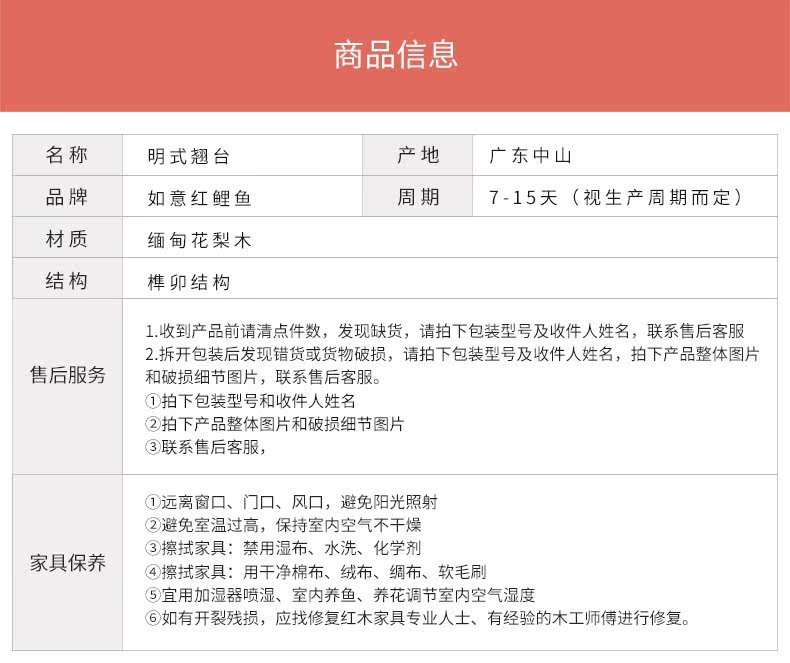This screenshot has width=790, height=663.
Task: Select the 家具保养 label cell
Action: (x=67, y=562)
